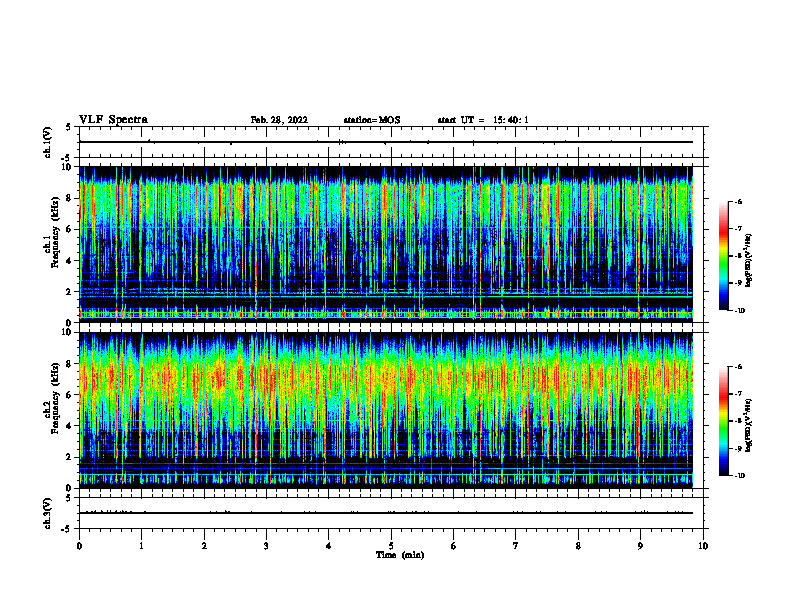Click the "5" tick on ch.1(V) voltage axis
The height and width of the screenshot is (612, 792).
click(69, 127)
